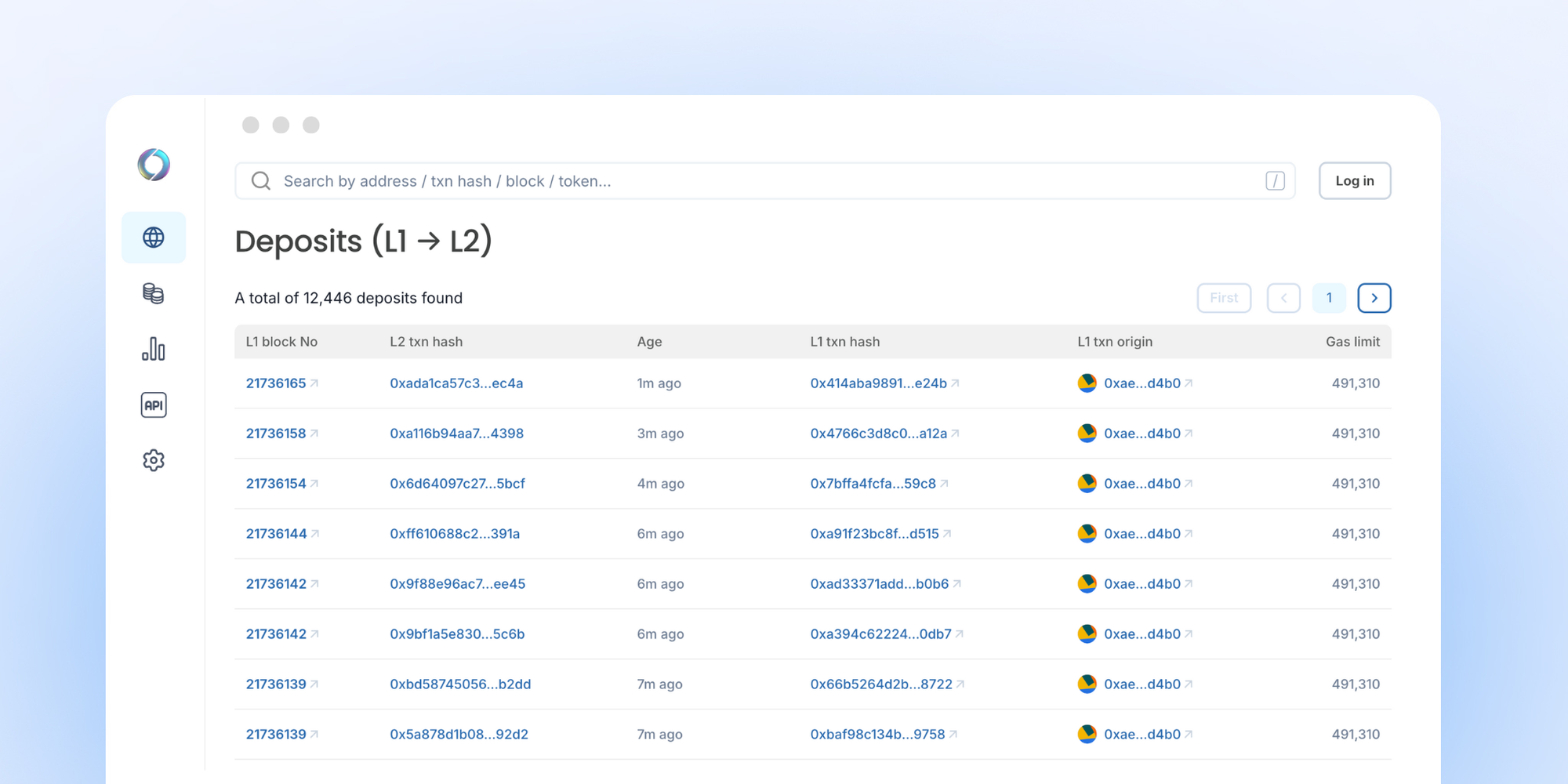Click the L1 block No column header

click(x=281, y=342)
